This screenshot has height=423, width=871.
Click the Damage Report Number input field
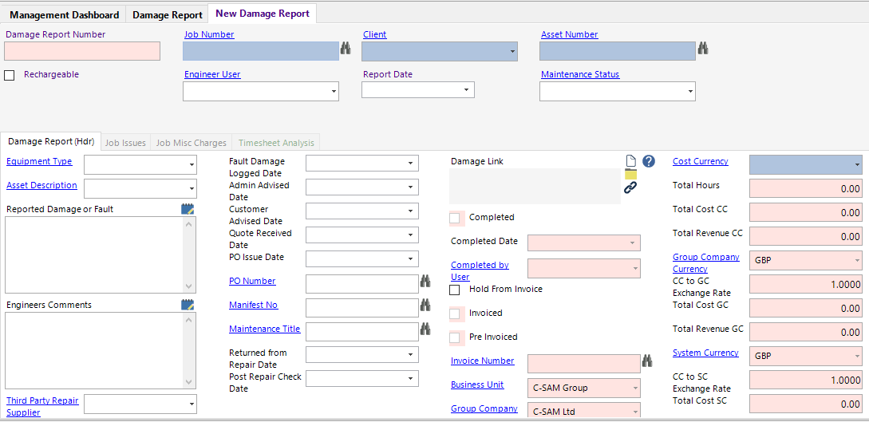tap(82, 51)
